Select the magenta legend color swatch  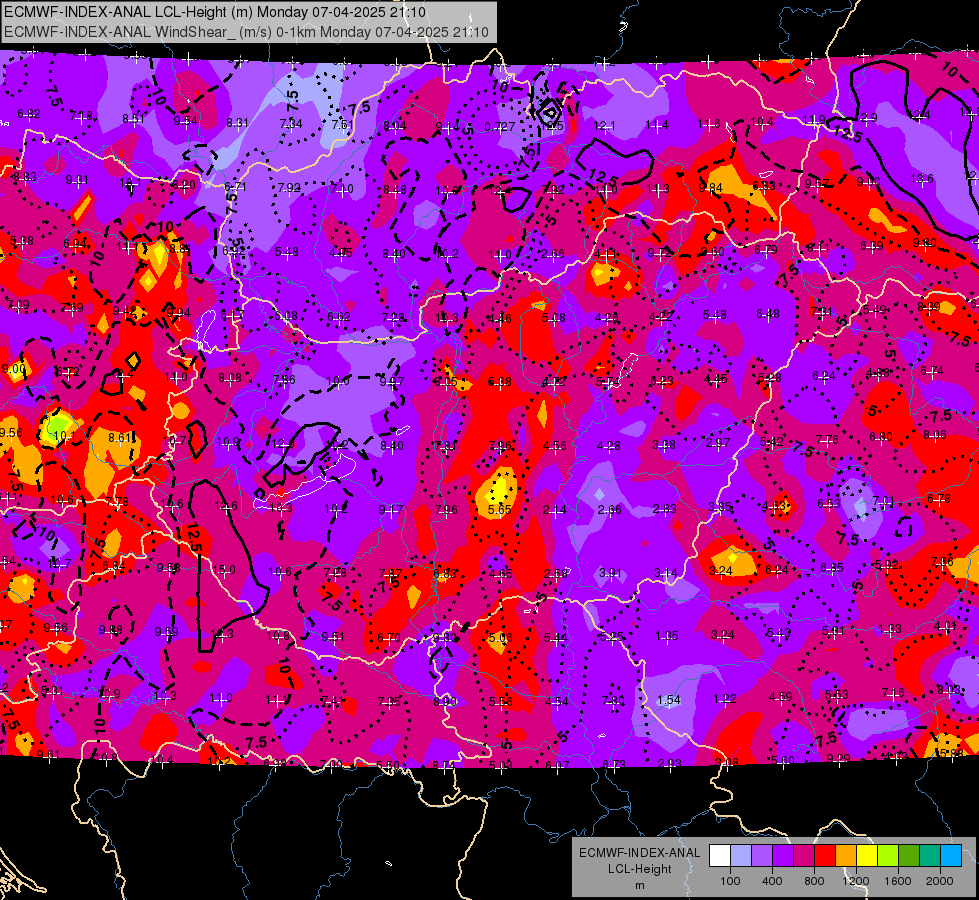pyautogui.click(x=804, y=856)
